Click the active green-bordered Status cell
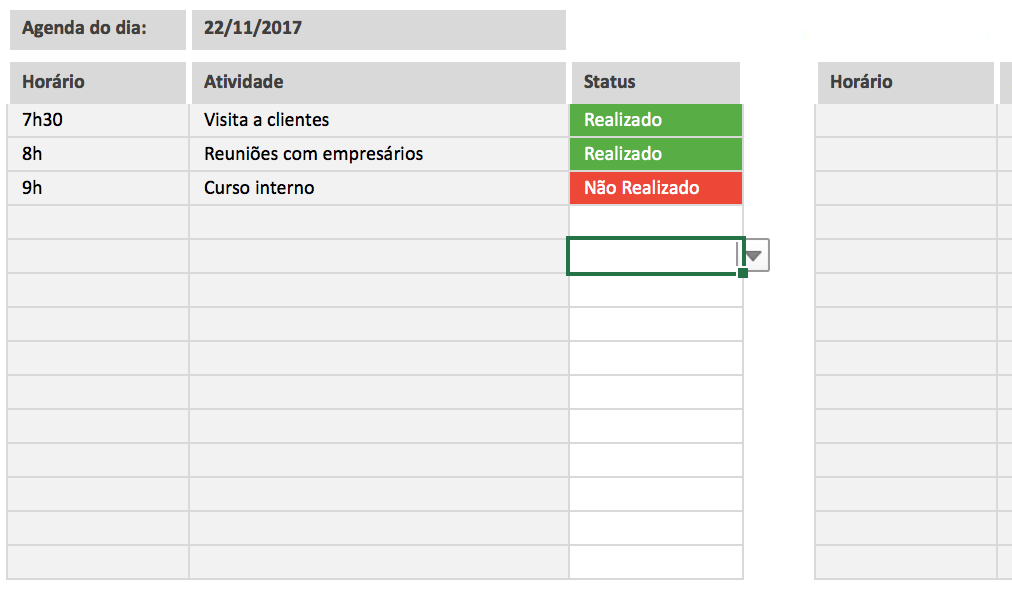The width and height of the screenshot is (1012, 612). [652, 256]
